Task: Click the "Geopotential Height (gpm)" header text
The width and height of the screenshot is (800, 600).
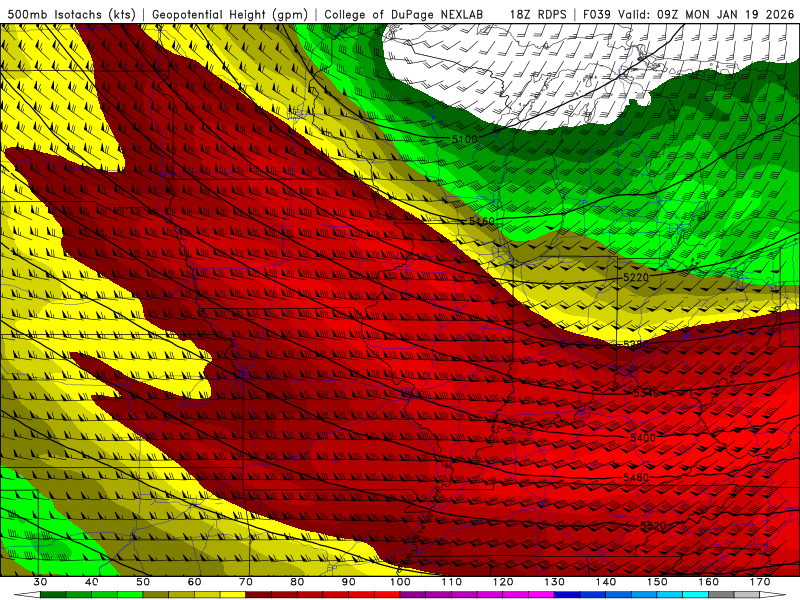Action: [x=230, y=14]
